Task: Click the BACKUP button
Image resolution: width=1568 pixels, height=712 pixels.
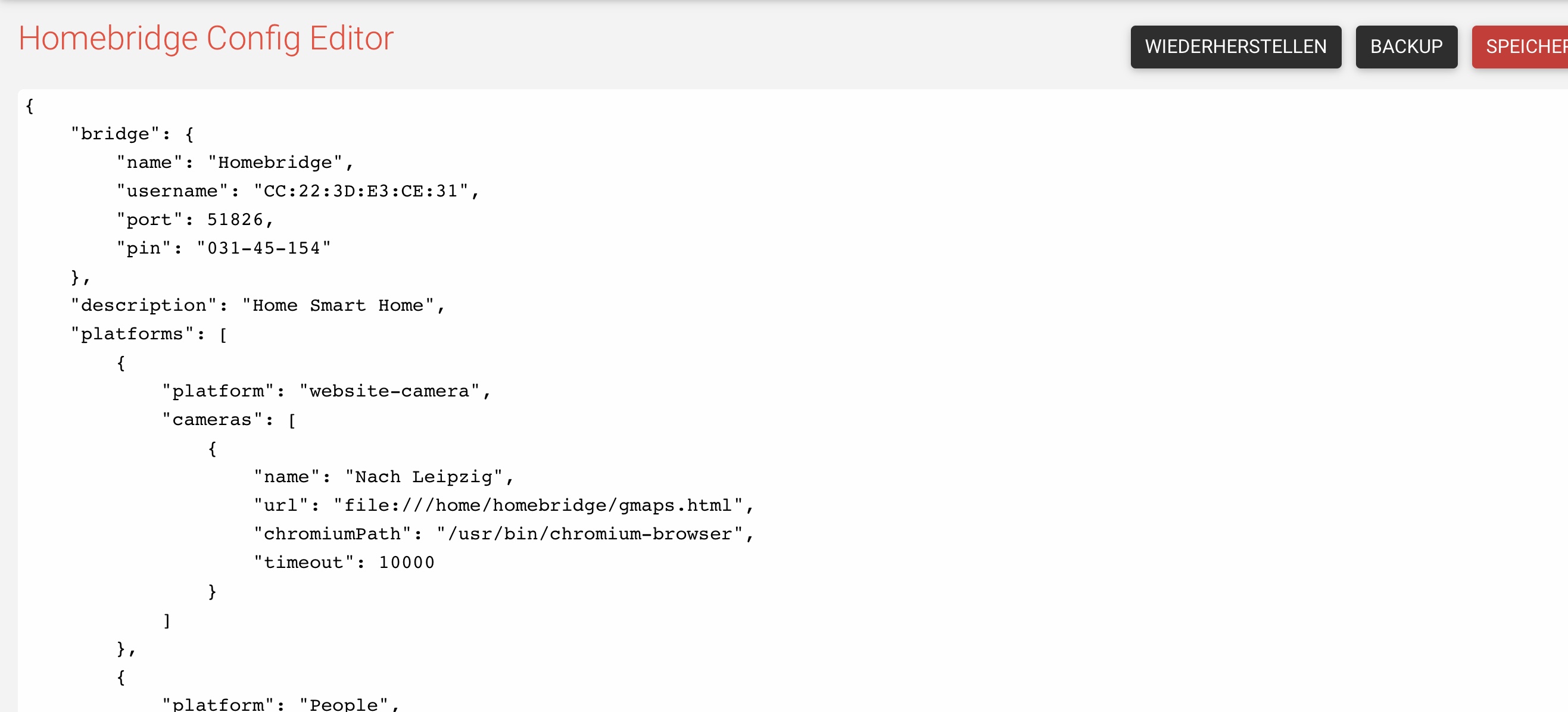Action: 1405,47
